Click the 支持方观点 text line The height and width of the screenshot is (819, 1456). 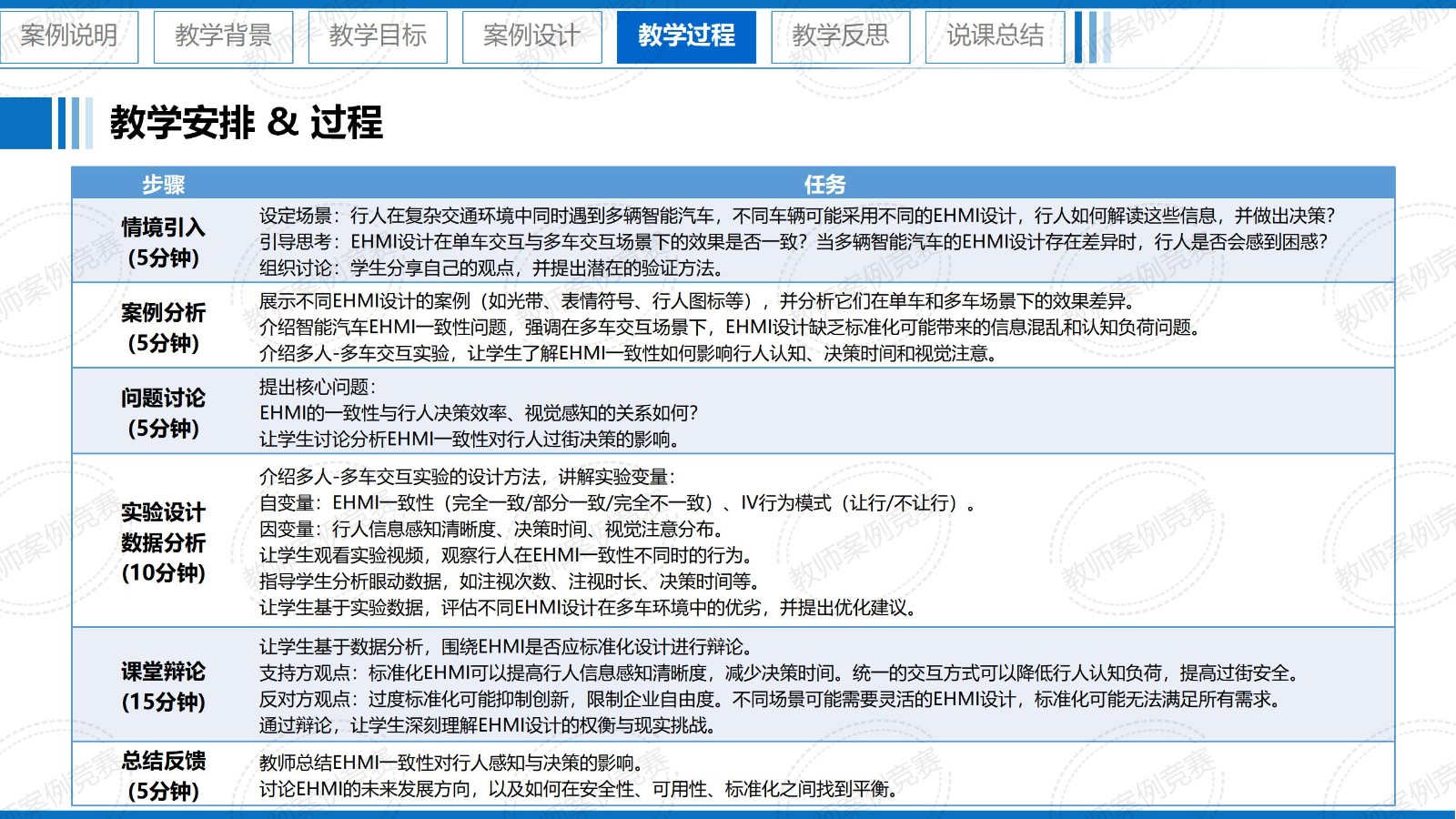(x=780, y=673)
